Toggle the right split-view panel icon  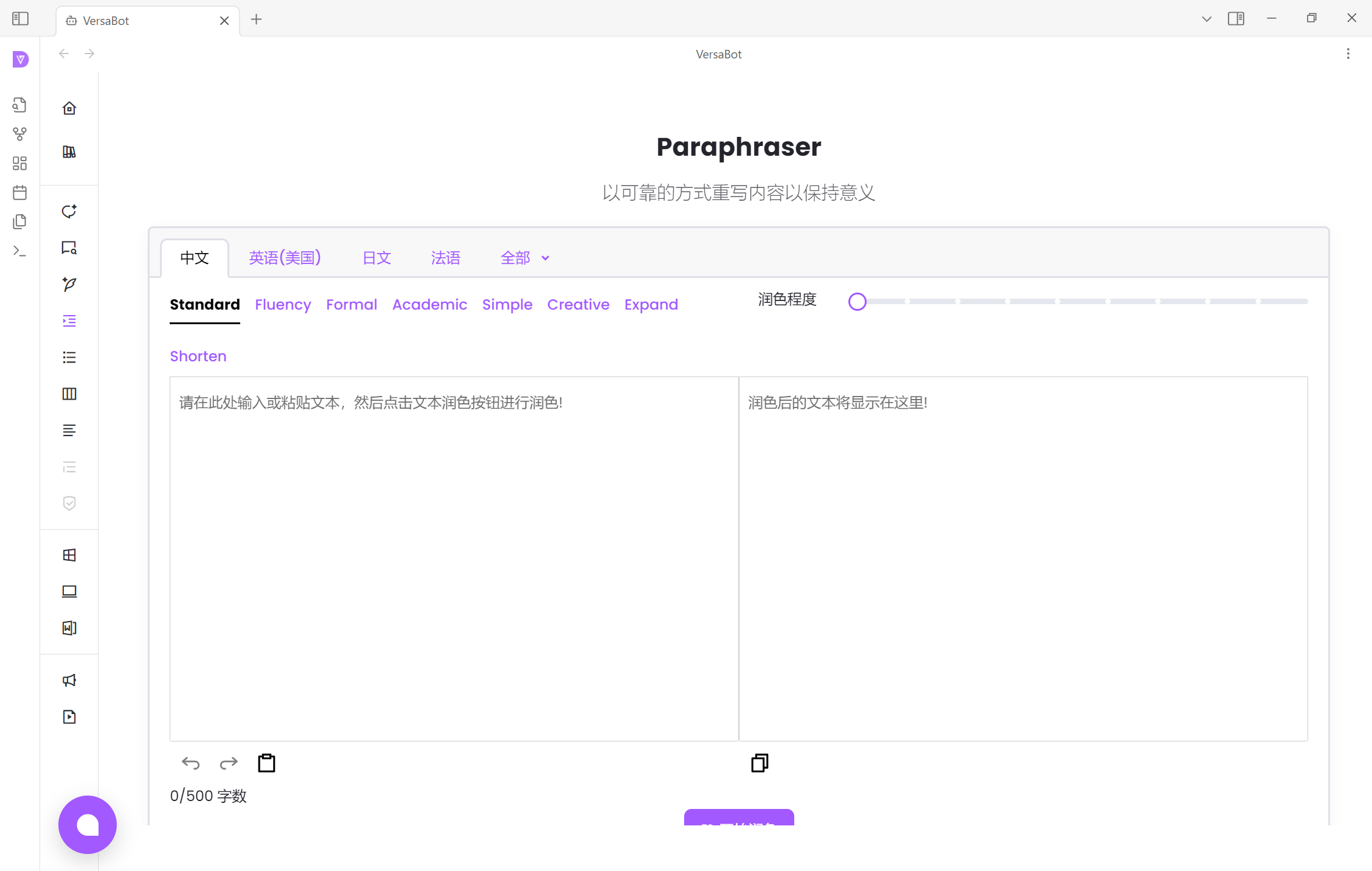tap(1236, 19)
